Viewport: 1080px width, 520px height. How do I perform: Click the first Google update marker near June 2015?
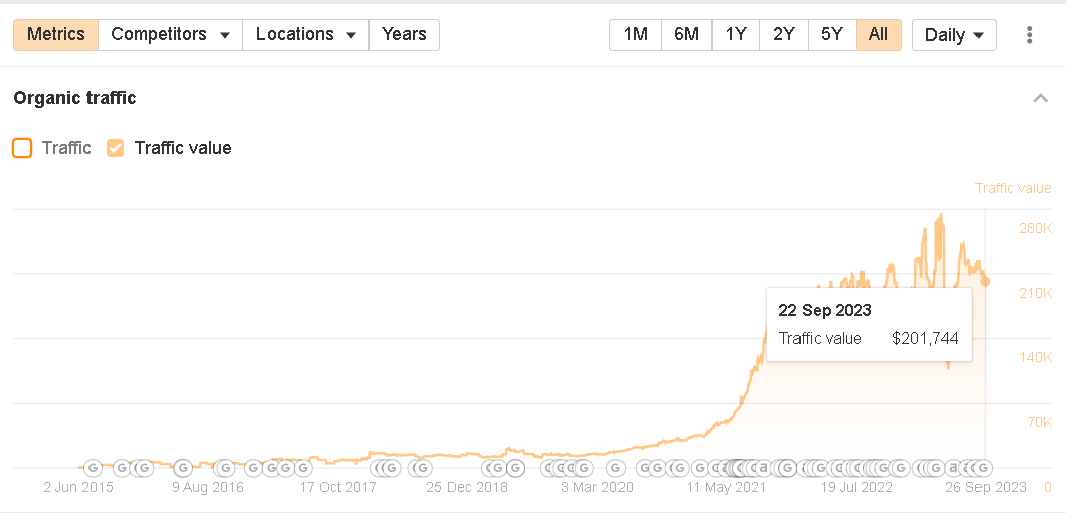click(93, 467)
